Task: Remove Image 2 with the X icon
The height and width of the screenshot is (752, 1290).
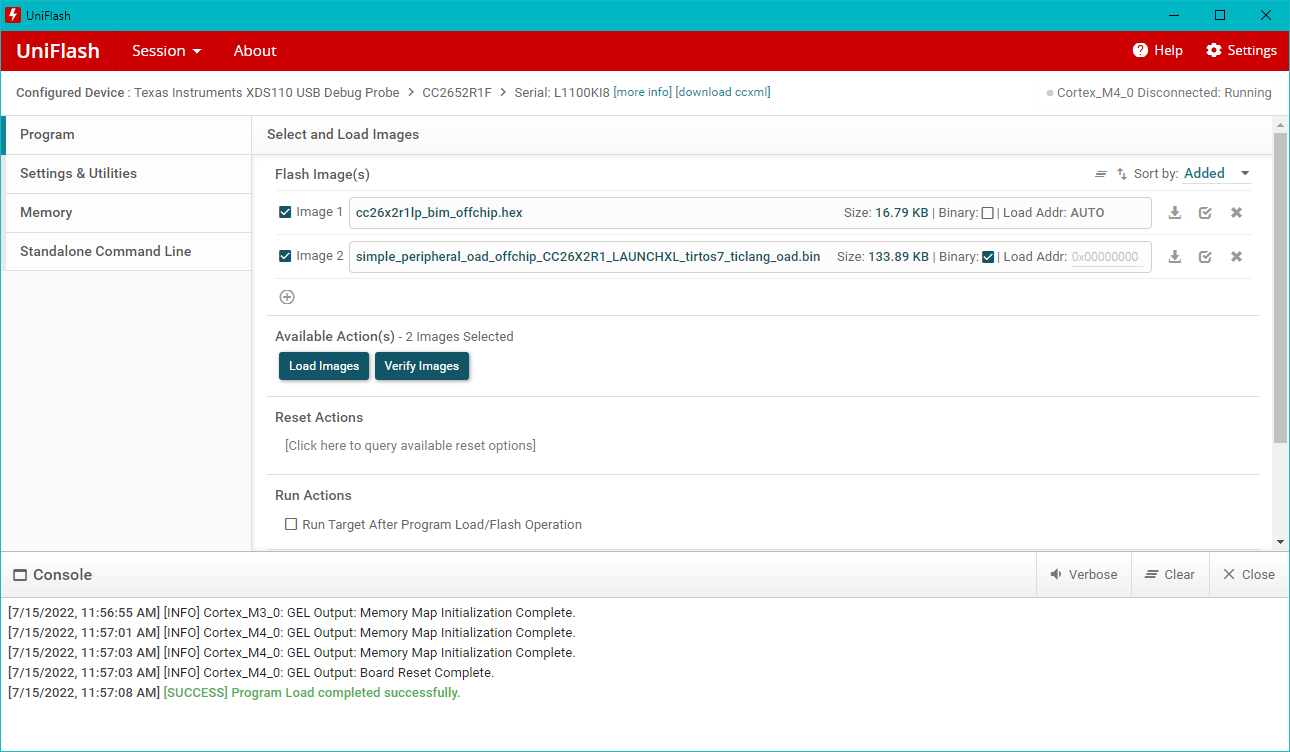Action: [x=1236, y=257]
